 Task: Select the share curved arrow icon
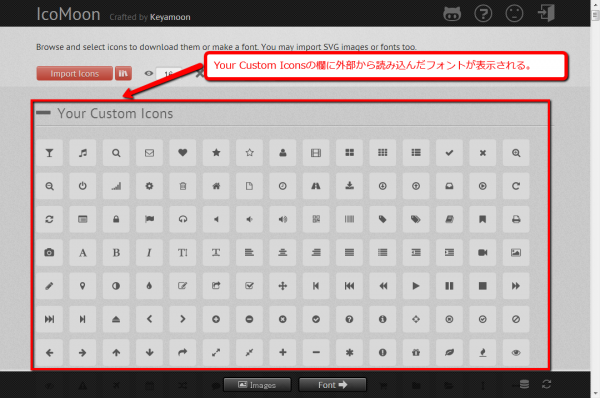[183, 352]
